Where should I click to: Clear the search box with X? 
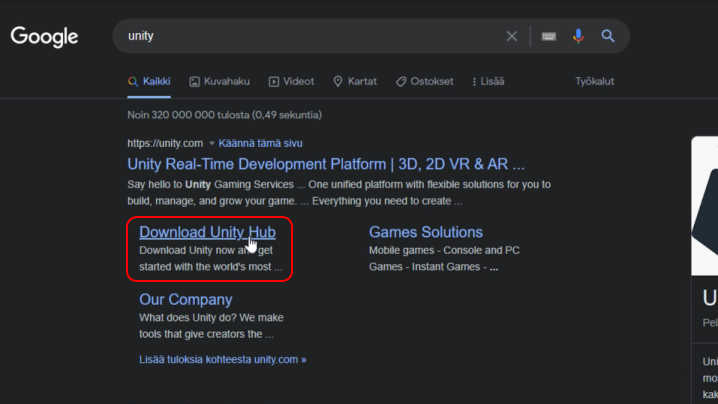point(511,36)
